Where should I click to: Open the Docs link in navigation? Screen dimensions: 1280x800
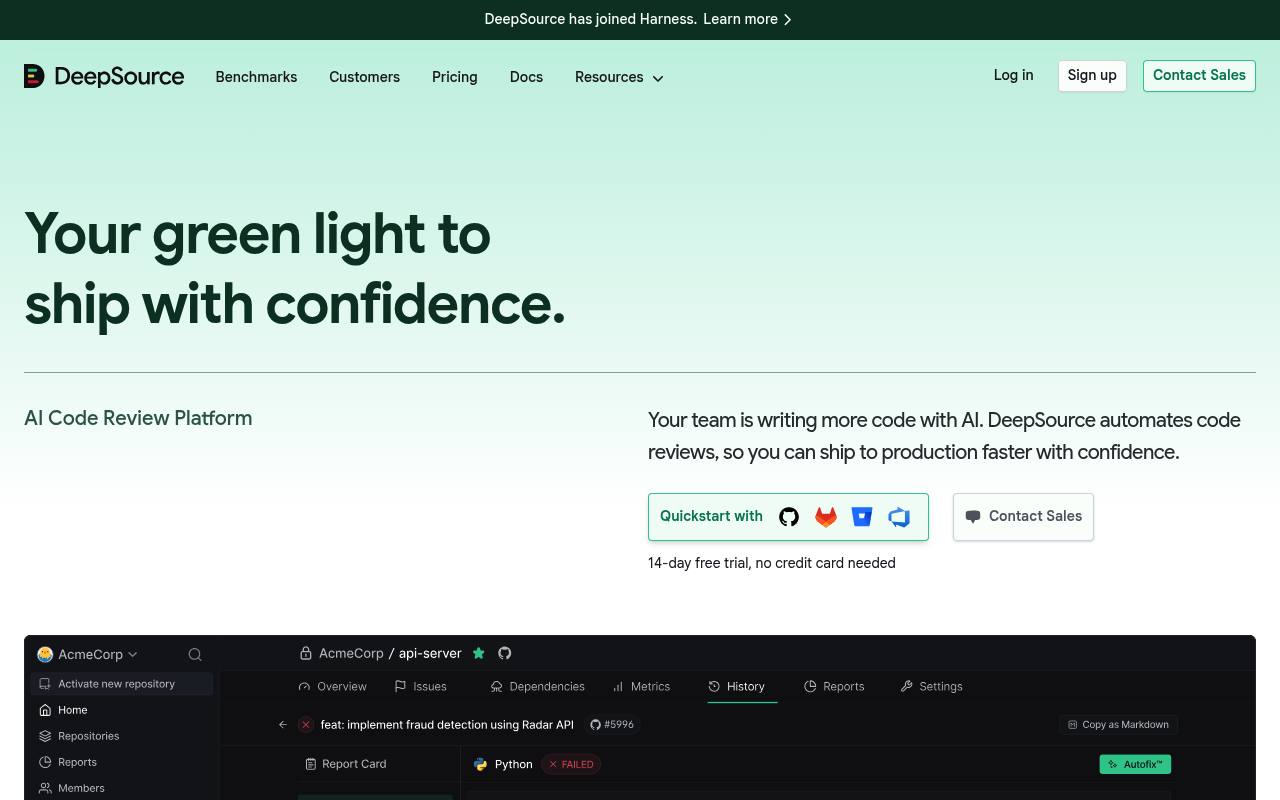[x=526, y=77]
